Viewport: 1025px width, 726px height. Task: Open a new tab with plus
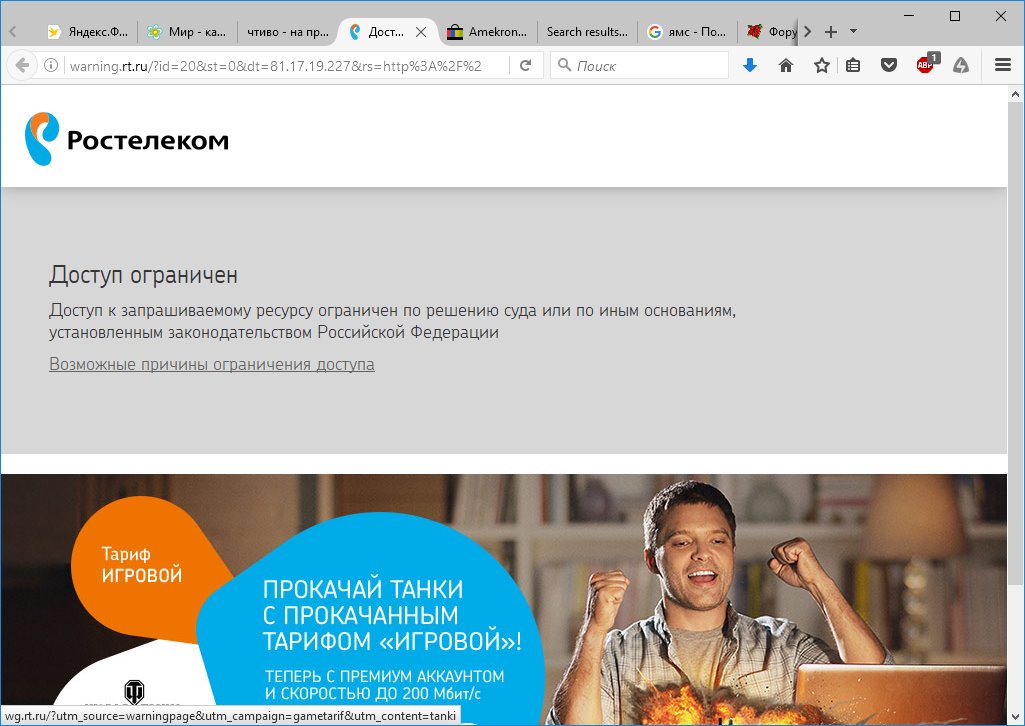click(x=831, y=31)
